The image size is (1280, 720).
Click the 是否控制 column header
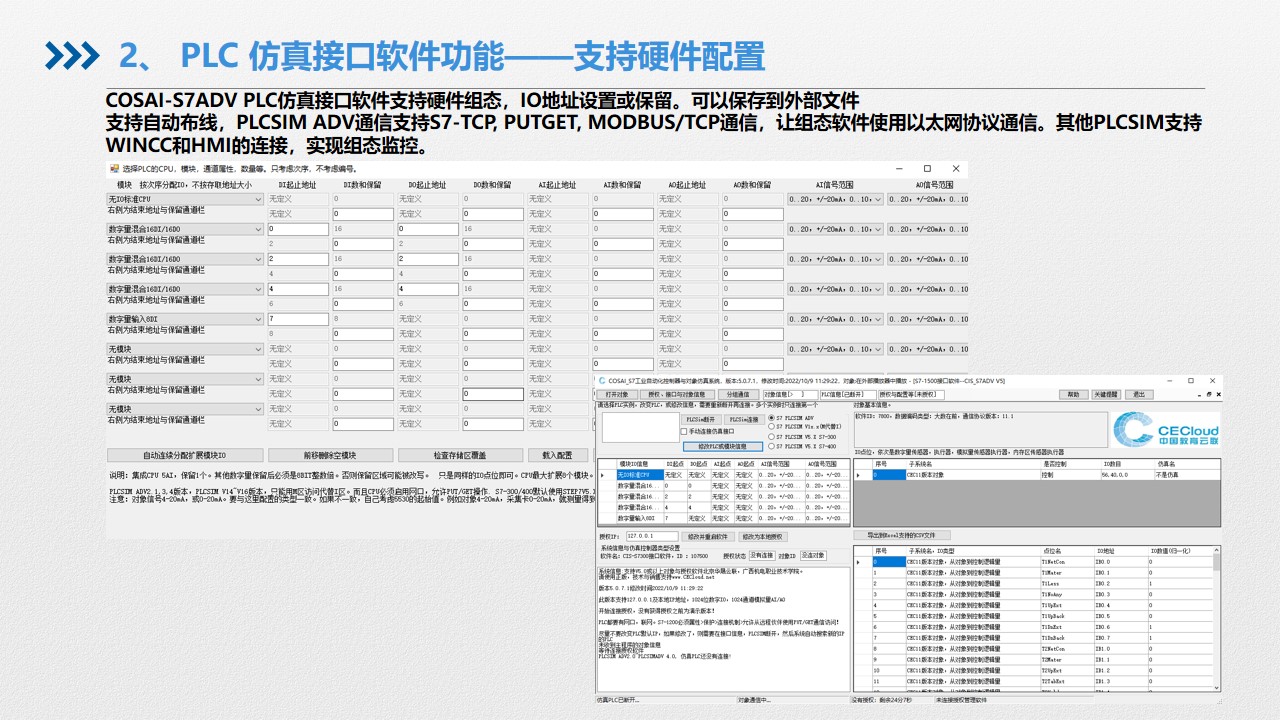pos(1071,464)
